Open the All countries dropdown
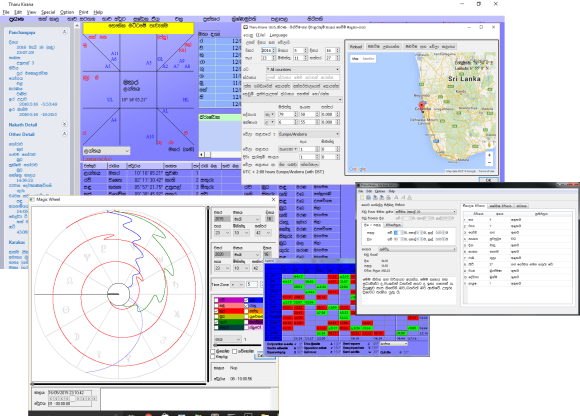This screenshot has height=416, width=580. coord(303,70)
